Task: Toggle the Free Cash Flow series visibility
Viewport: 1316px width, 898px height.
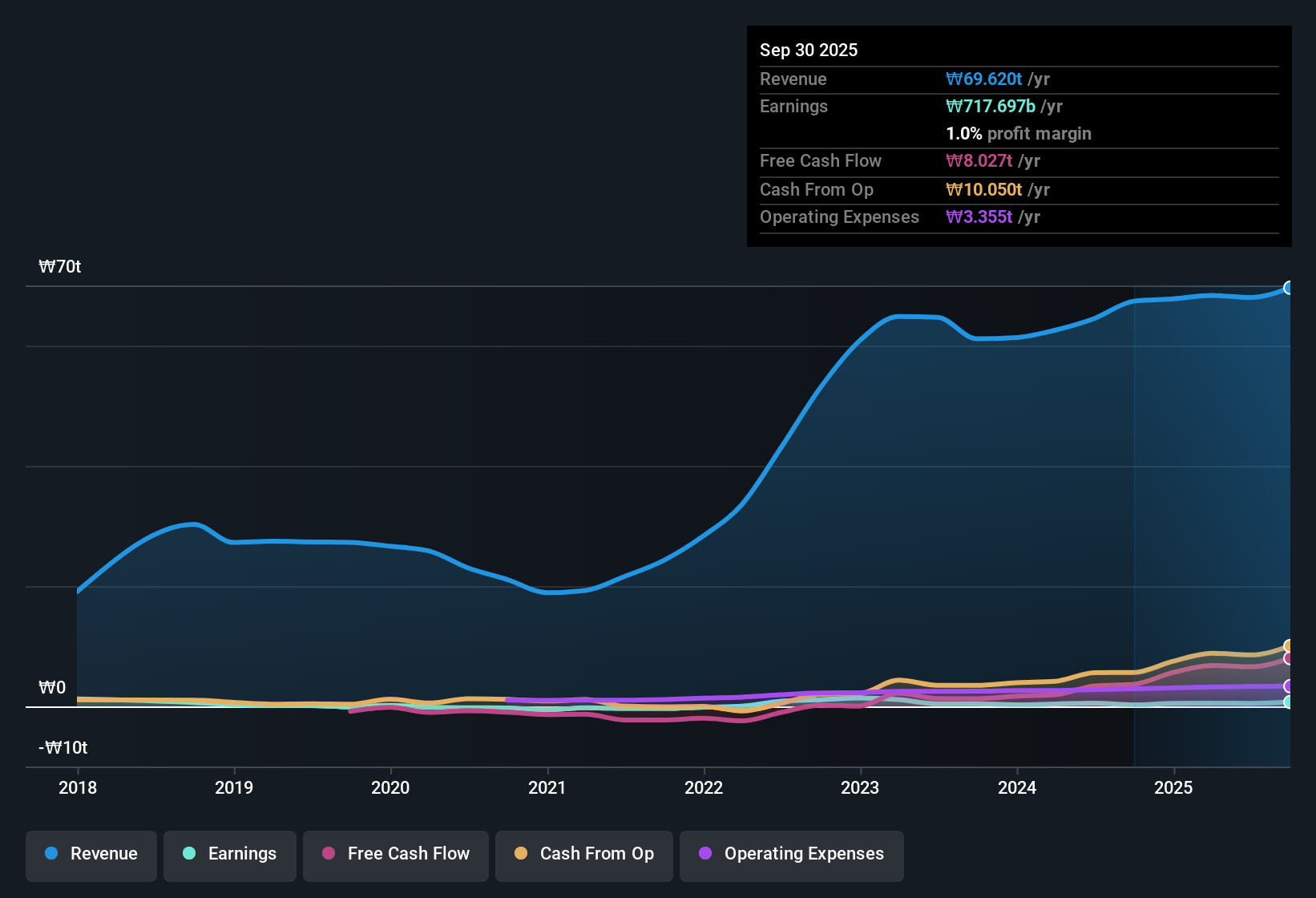Action: [395, 855]
